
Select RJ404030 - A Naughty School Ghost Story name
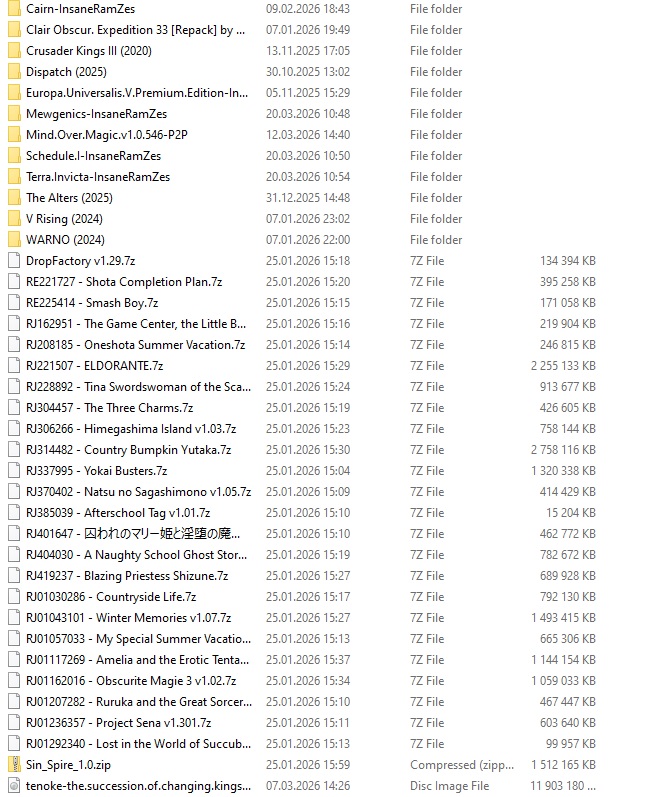(137, 555)
